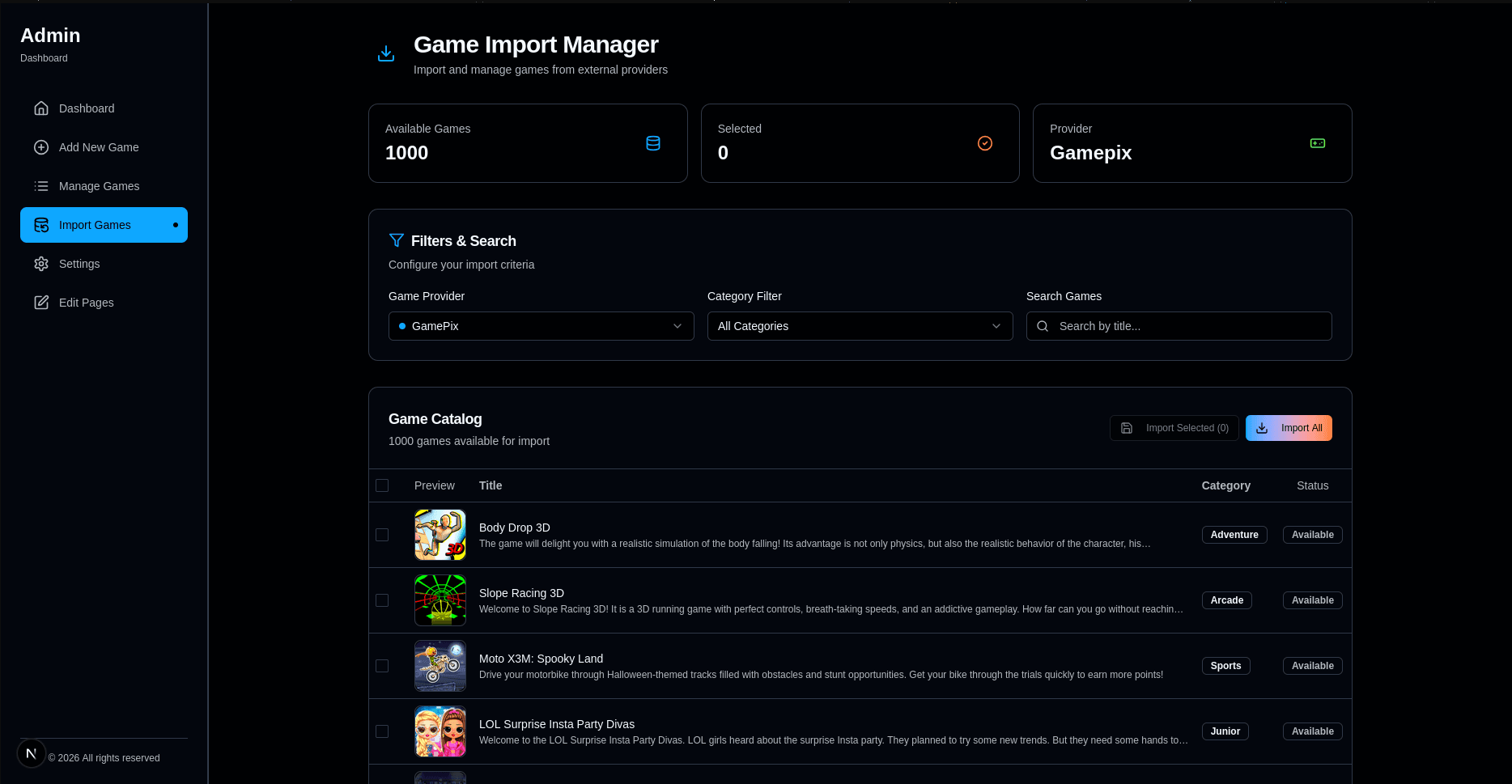Screen dimensions: 1512x784
Task: Select the Add New Game plus icon
Action: point(40,146)
